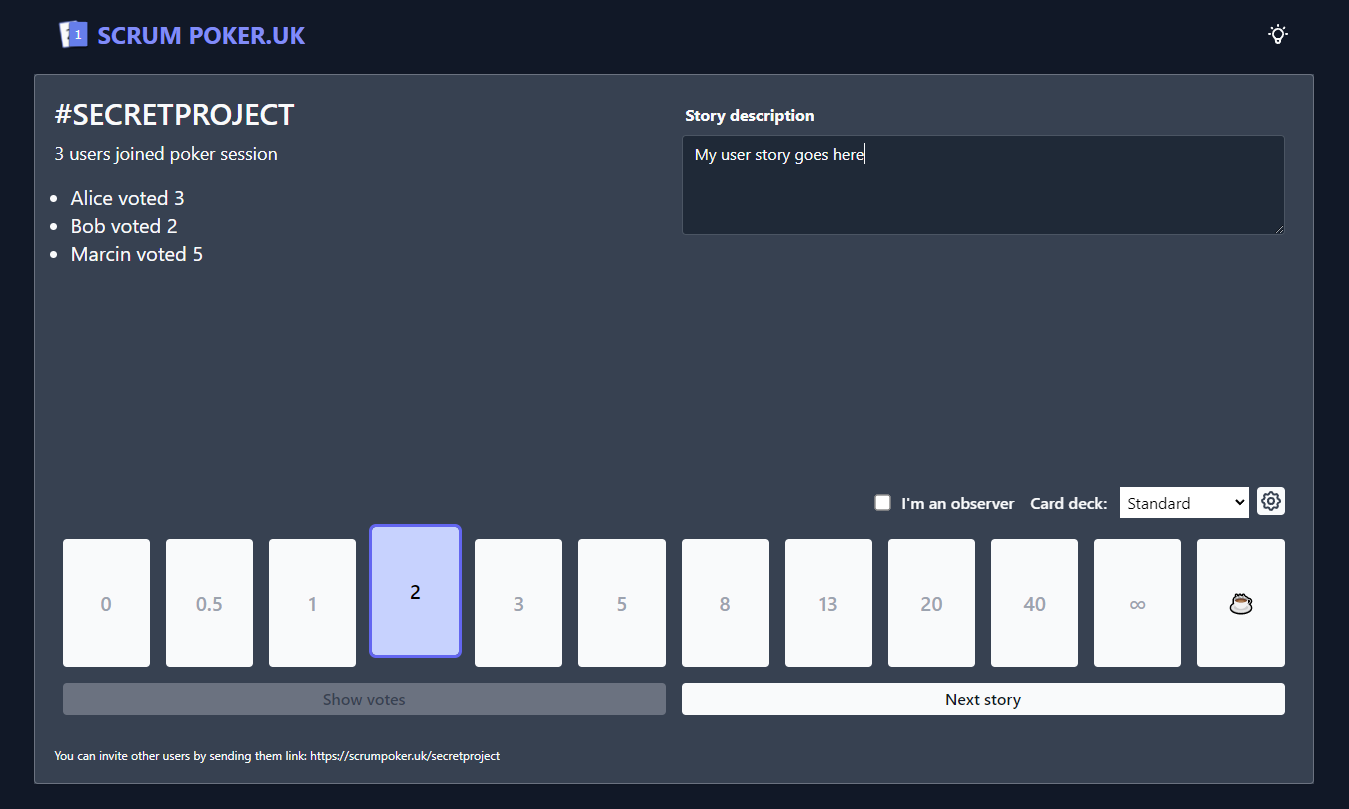Click the scrumpoker.uk/secretproject invite link text
1349x809 pixels.
(x=405, y=756)
